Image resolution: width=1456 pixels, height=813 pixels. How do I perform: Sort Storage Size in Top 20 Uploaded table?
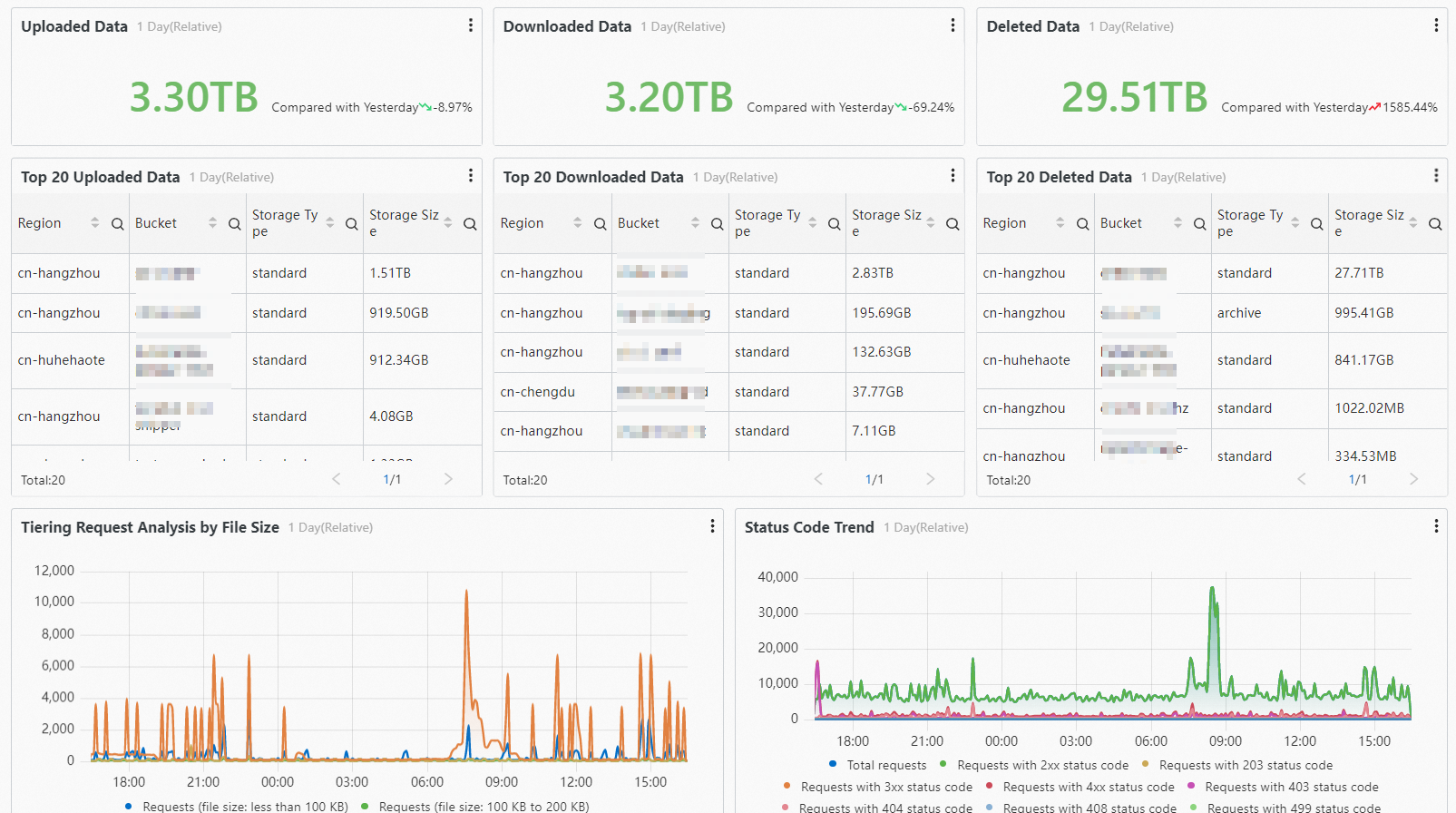tap(447, 222)
